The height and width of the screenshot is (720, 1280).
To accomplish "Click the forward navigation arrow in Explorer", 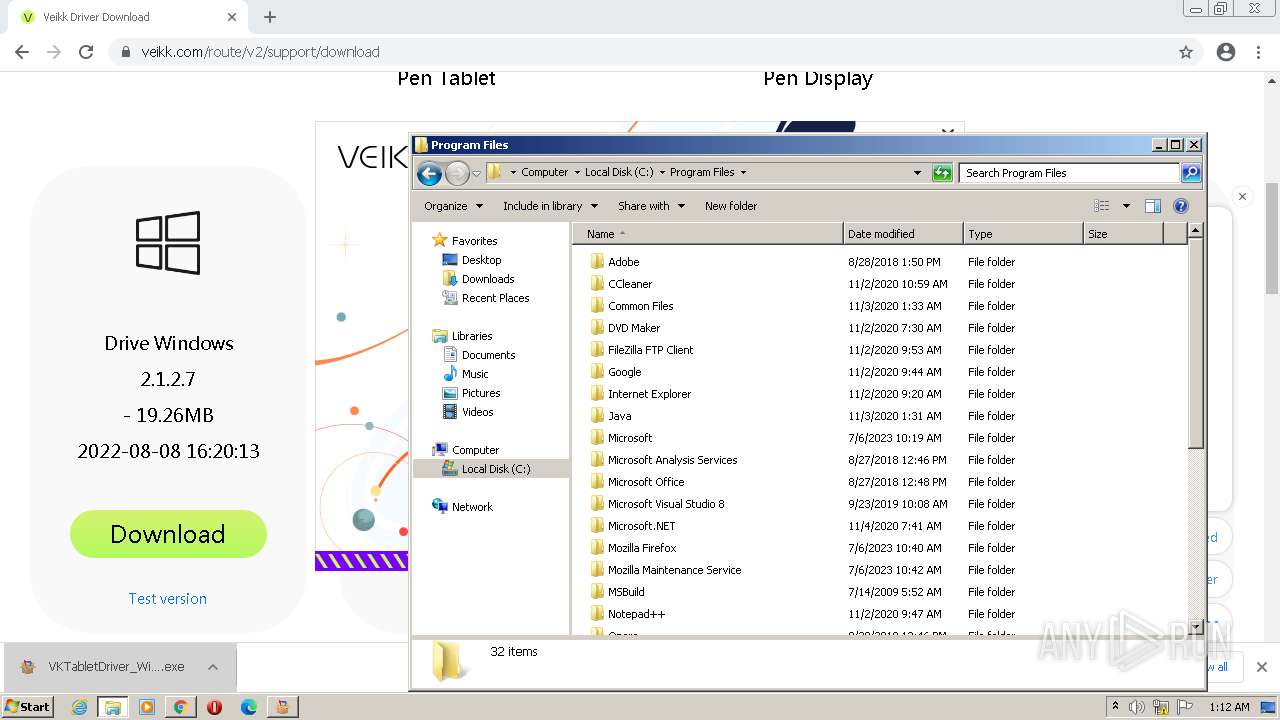I will (x=457, y=173).
